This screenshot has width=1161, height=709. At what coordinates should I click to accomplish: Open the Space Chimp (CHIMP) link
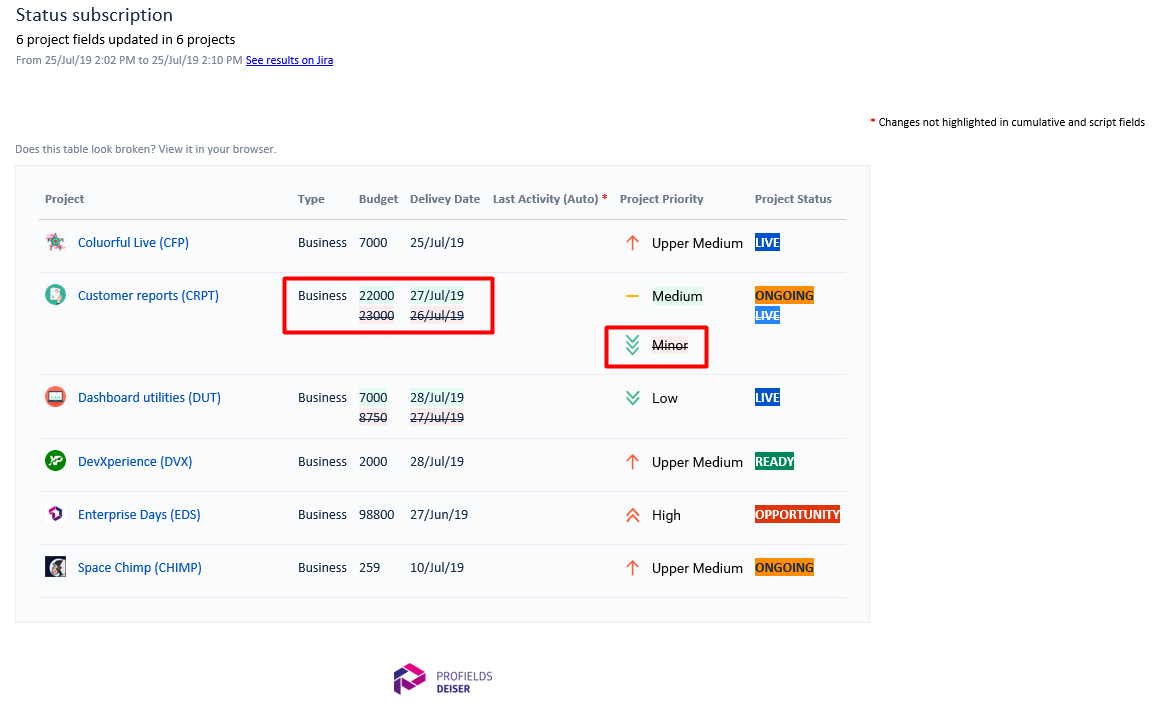[140, 568]
